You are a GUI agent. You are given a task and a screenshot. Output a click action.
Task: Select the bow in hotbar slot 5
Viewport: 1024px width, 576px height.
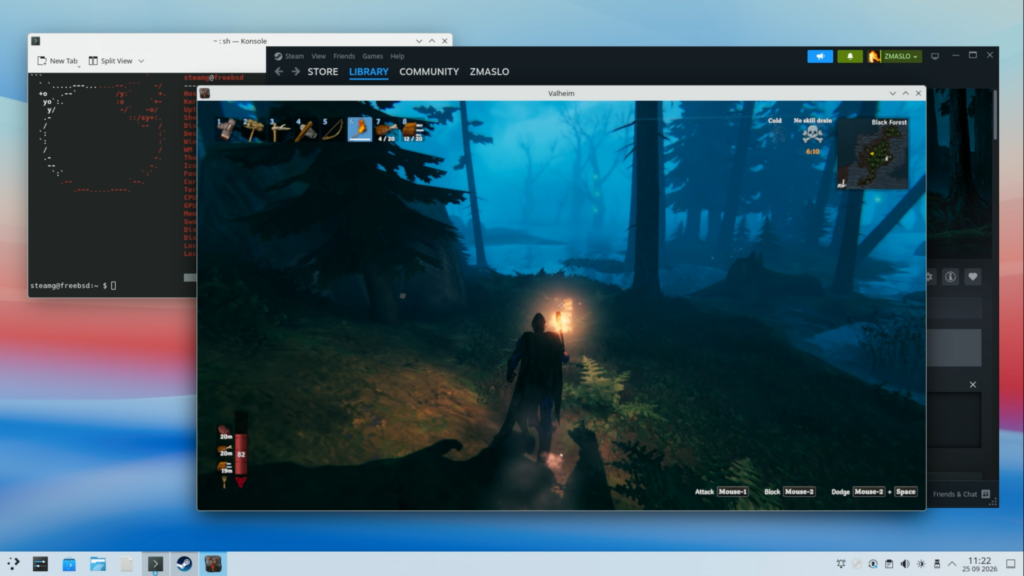[333, 129]
